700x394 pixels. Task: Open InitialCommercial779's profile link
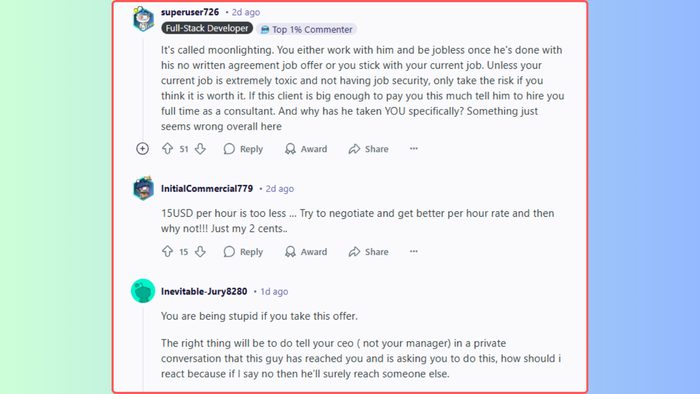pyautogui.click(x=207, y=189)
